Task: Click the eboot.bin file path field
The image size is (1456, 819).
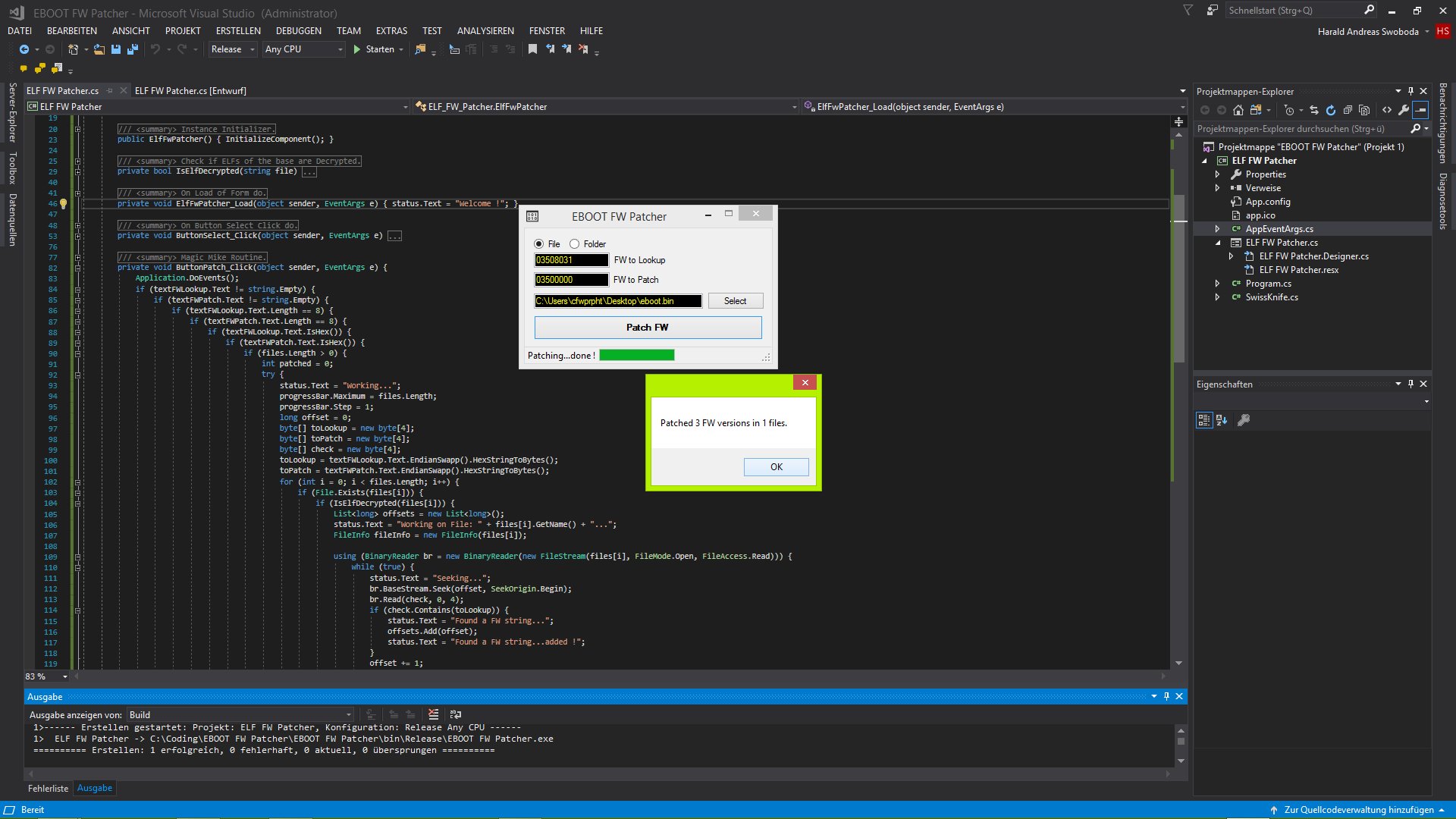Action: (x=618, y=301)
